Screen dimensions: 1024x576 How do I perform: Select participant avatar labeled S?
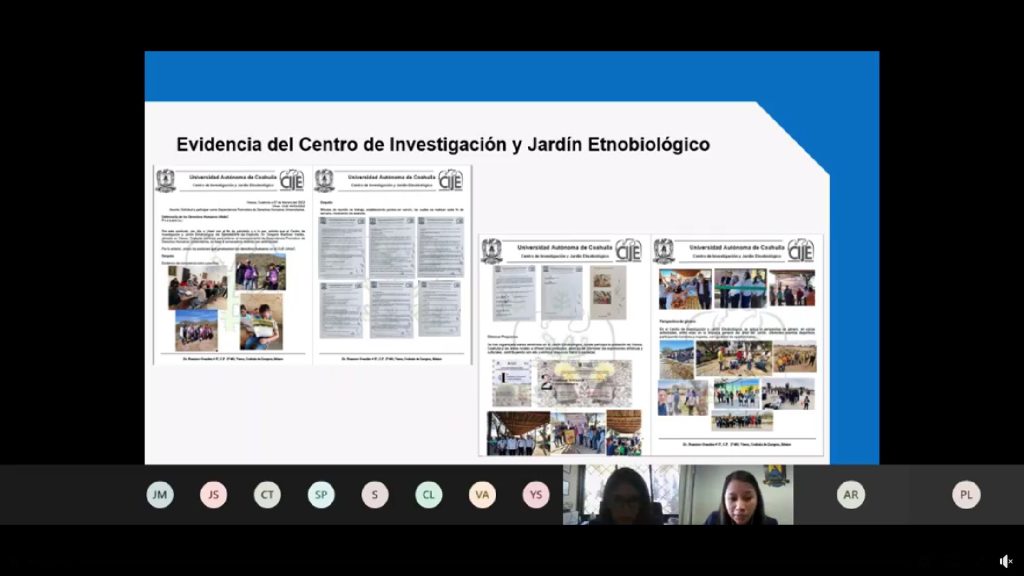375,495
